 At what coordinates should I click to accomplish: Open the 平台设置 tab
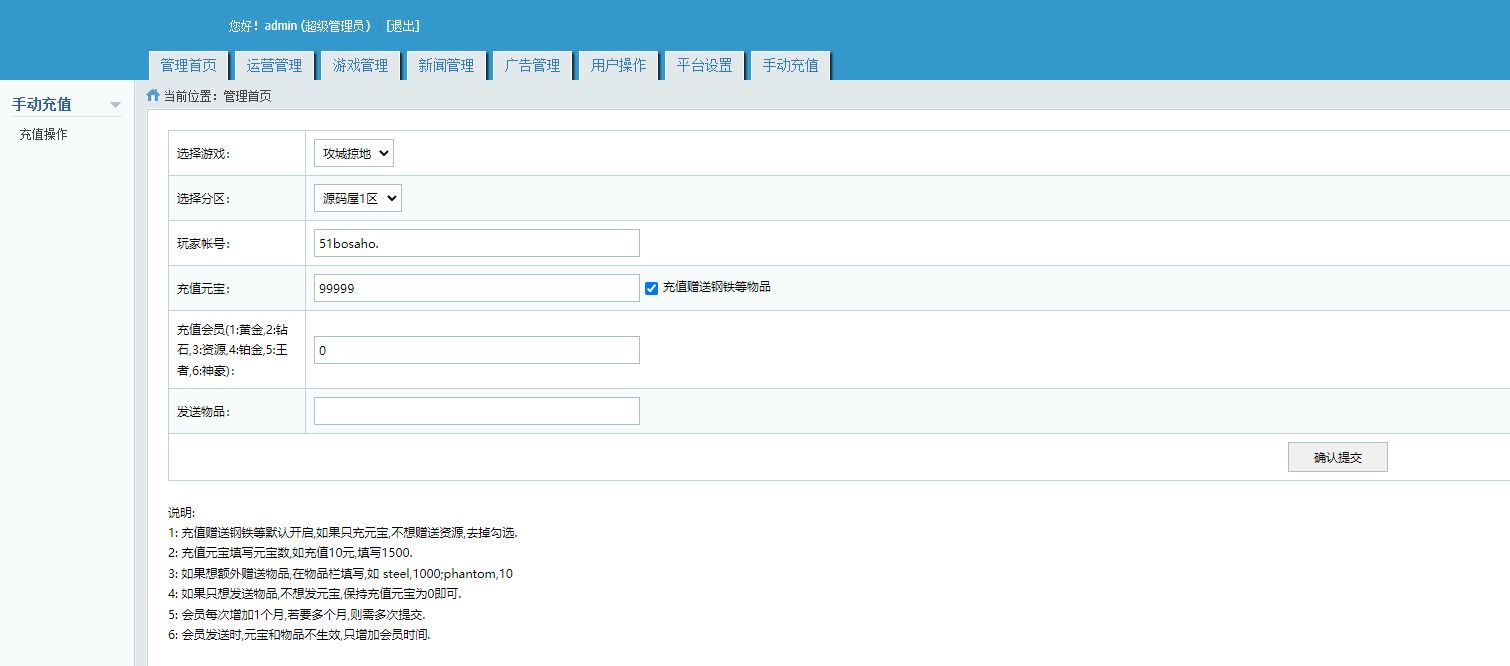point(704,66)
